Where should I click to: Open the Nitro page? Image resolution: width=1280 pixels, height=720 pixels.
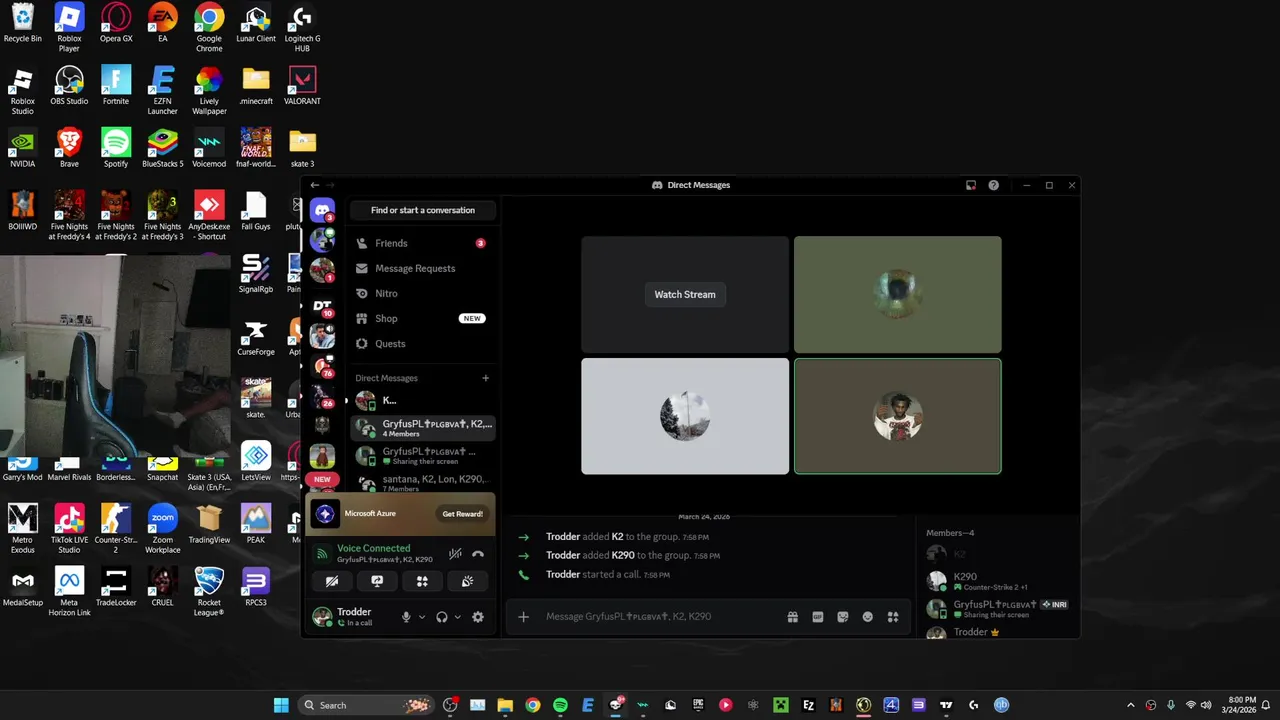(422, 293)
